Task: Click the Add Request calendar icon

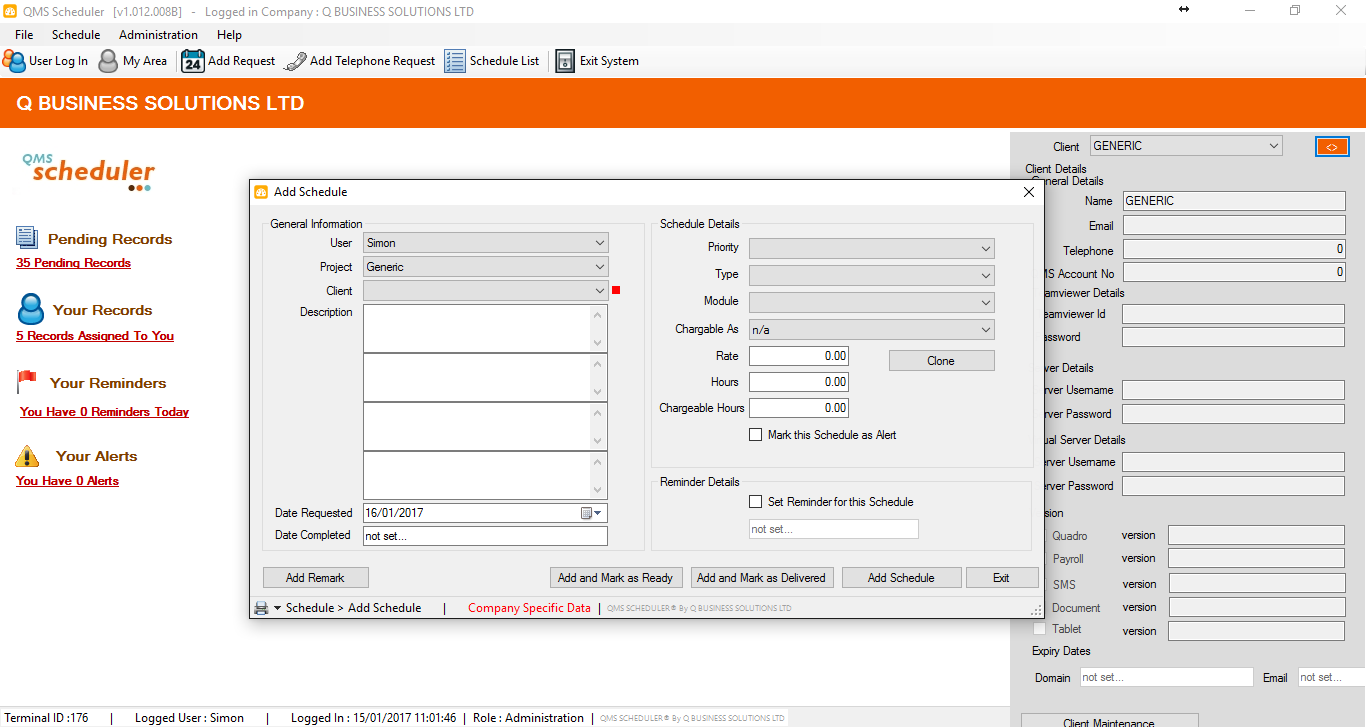Action: tap(193, 61)
